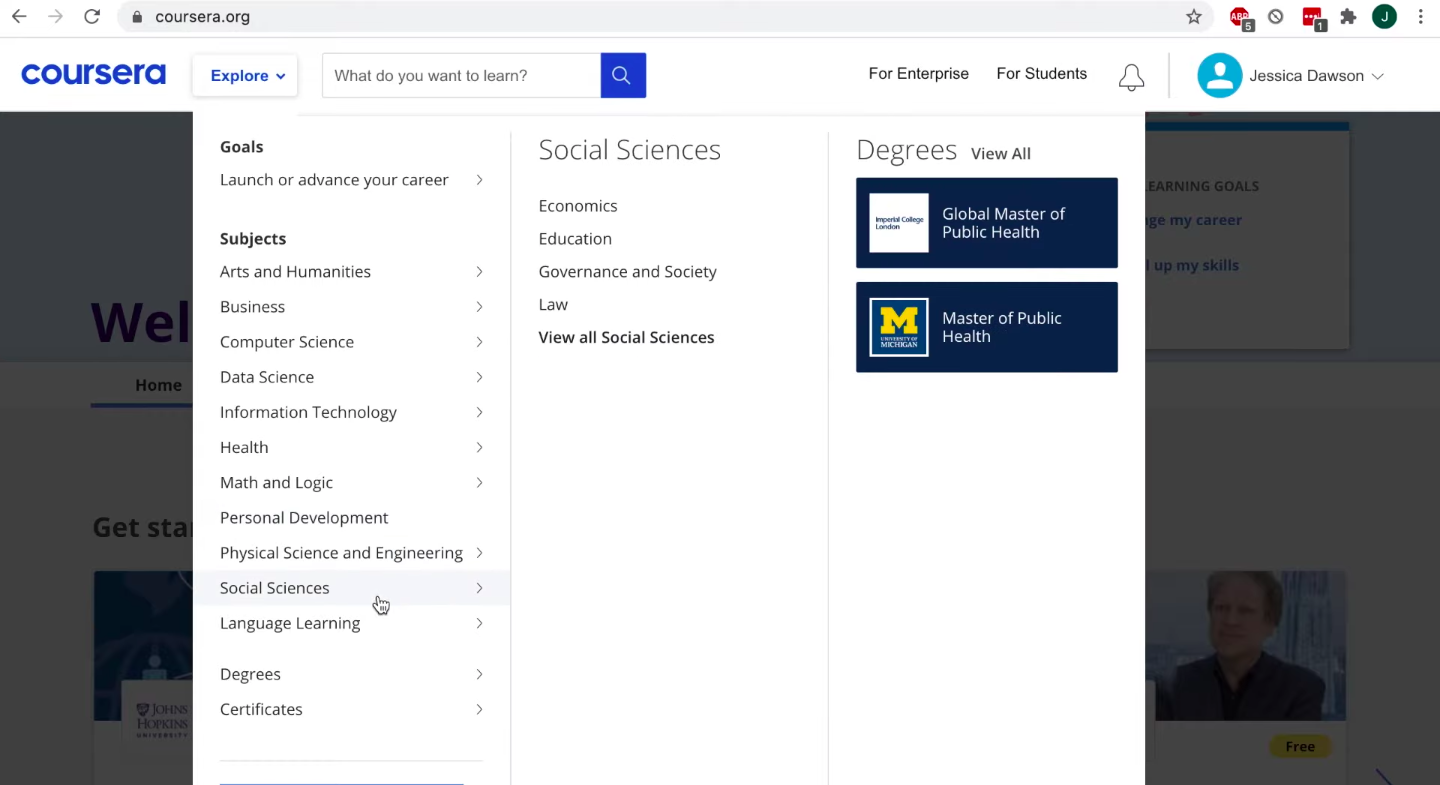Expand the Computer Science subject submenu
The width and height of the screenshot is (1440, 785).
coord(287,341)
